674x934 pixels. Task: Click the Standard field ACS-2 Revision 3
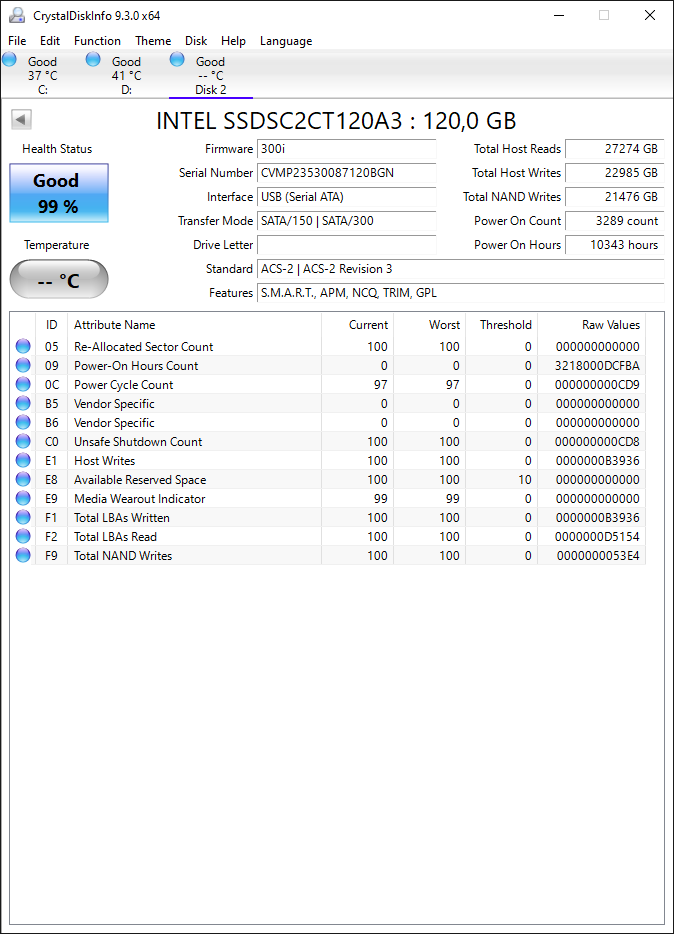(460, 269)
